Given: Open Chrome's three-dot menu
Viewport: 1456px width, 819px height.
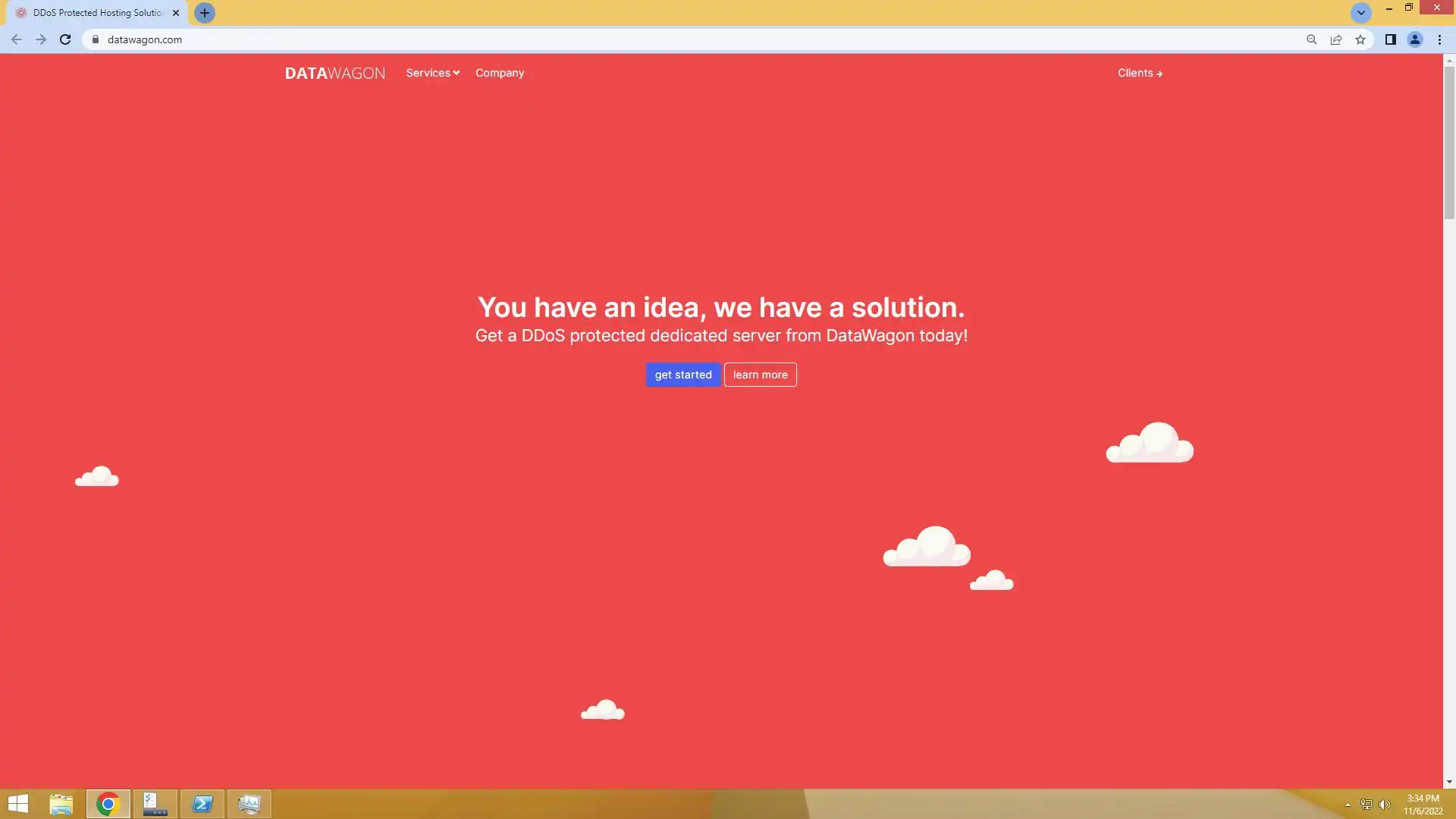Looking at the screenshot, I should [x=1439, y=39].
